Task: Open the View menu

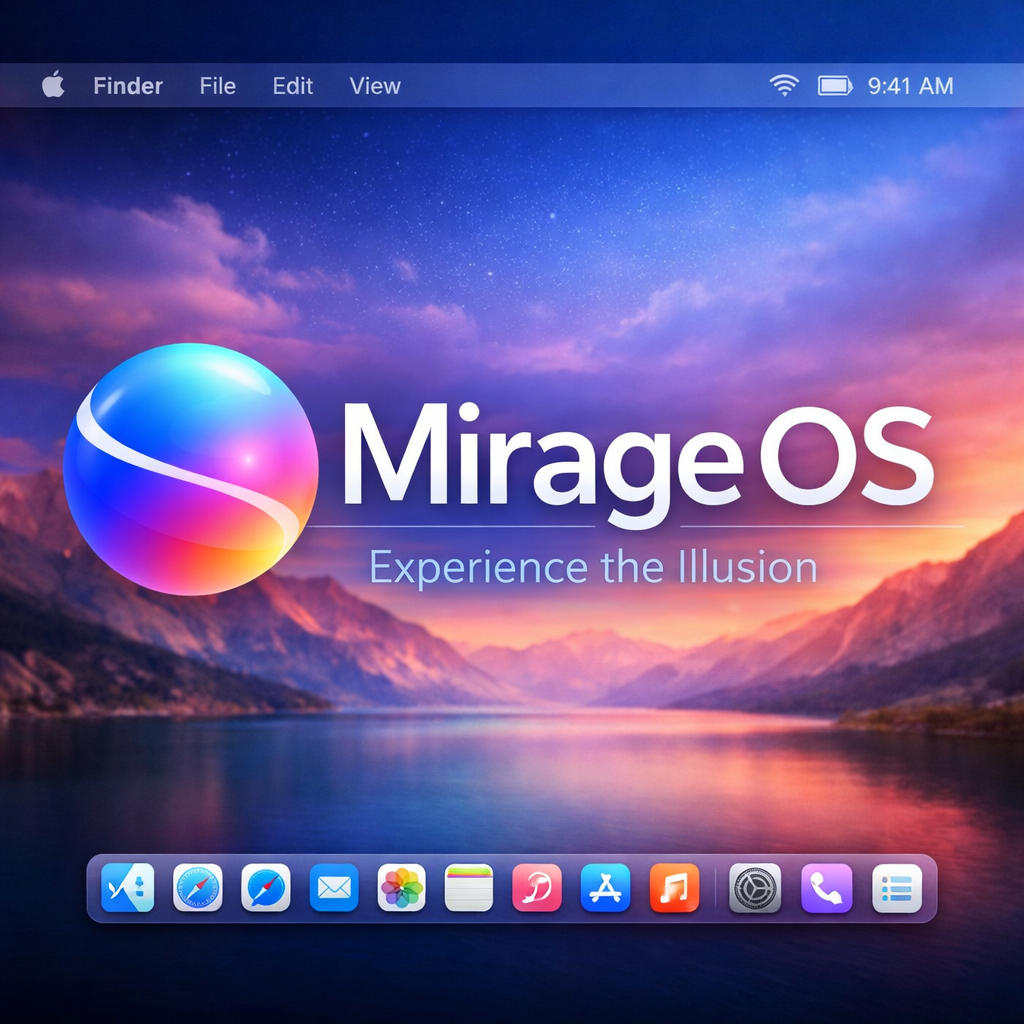Action: (375, 86)
